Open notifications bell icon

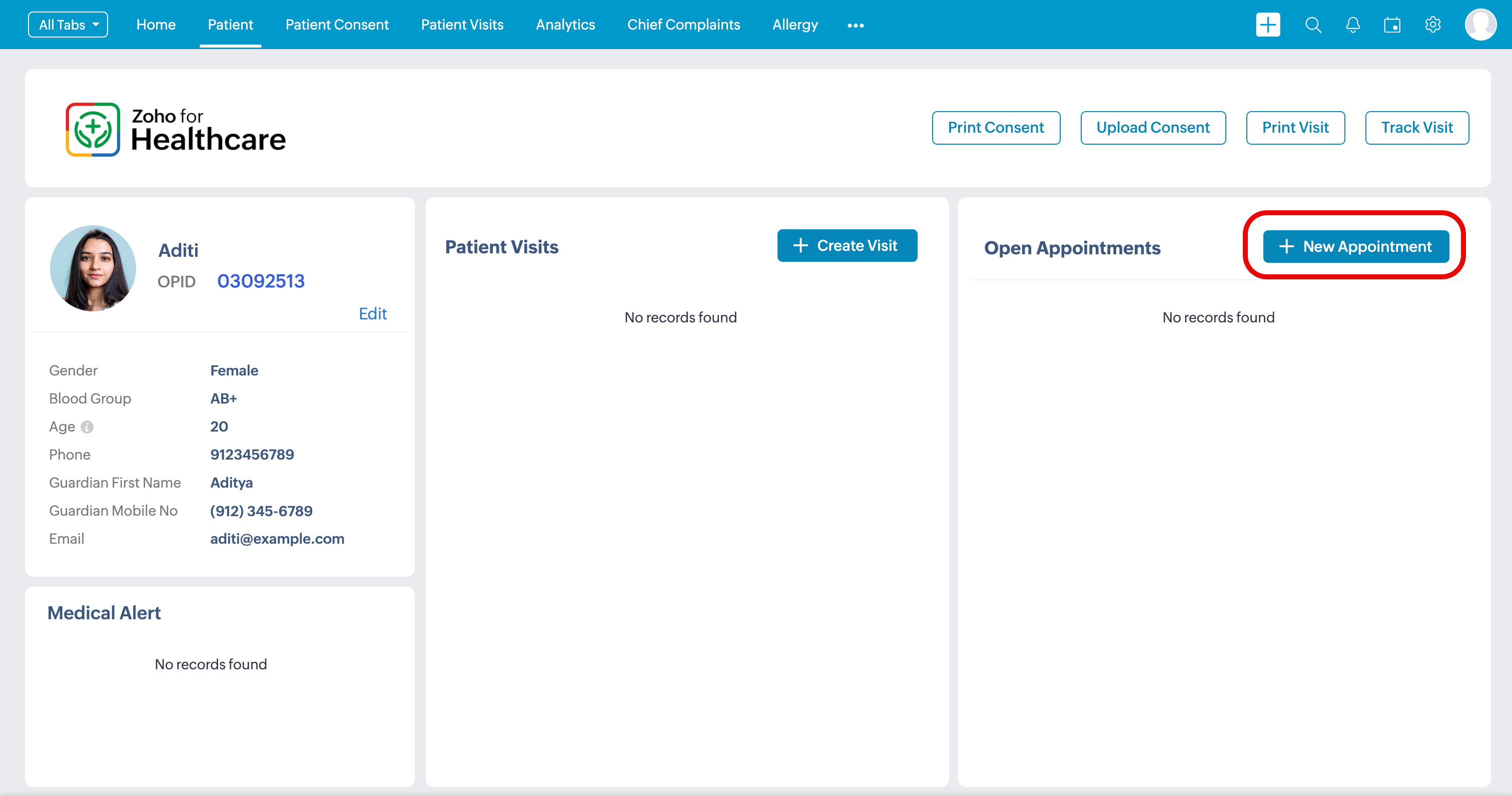(1353, 25)
